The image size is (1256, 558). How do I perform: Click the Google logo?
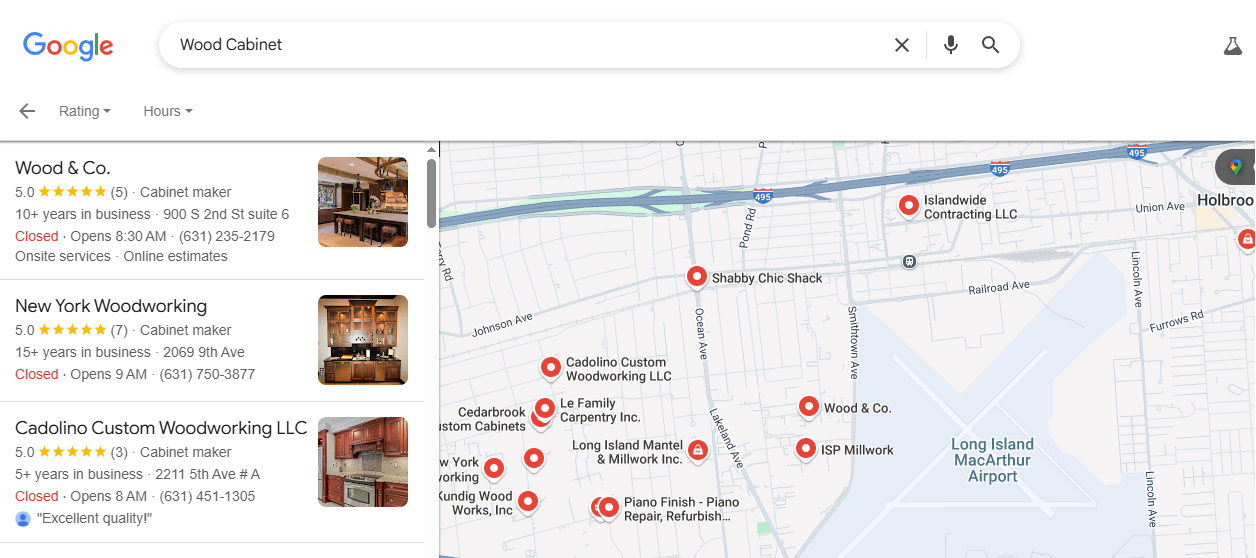pyautogui.click(x=68, y=45)
